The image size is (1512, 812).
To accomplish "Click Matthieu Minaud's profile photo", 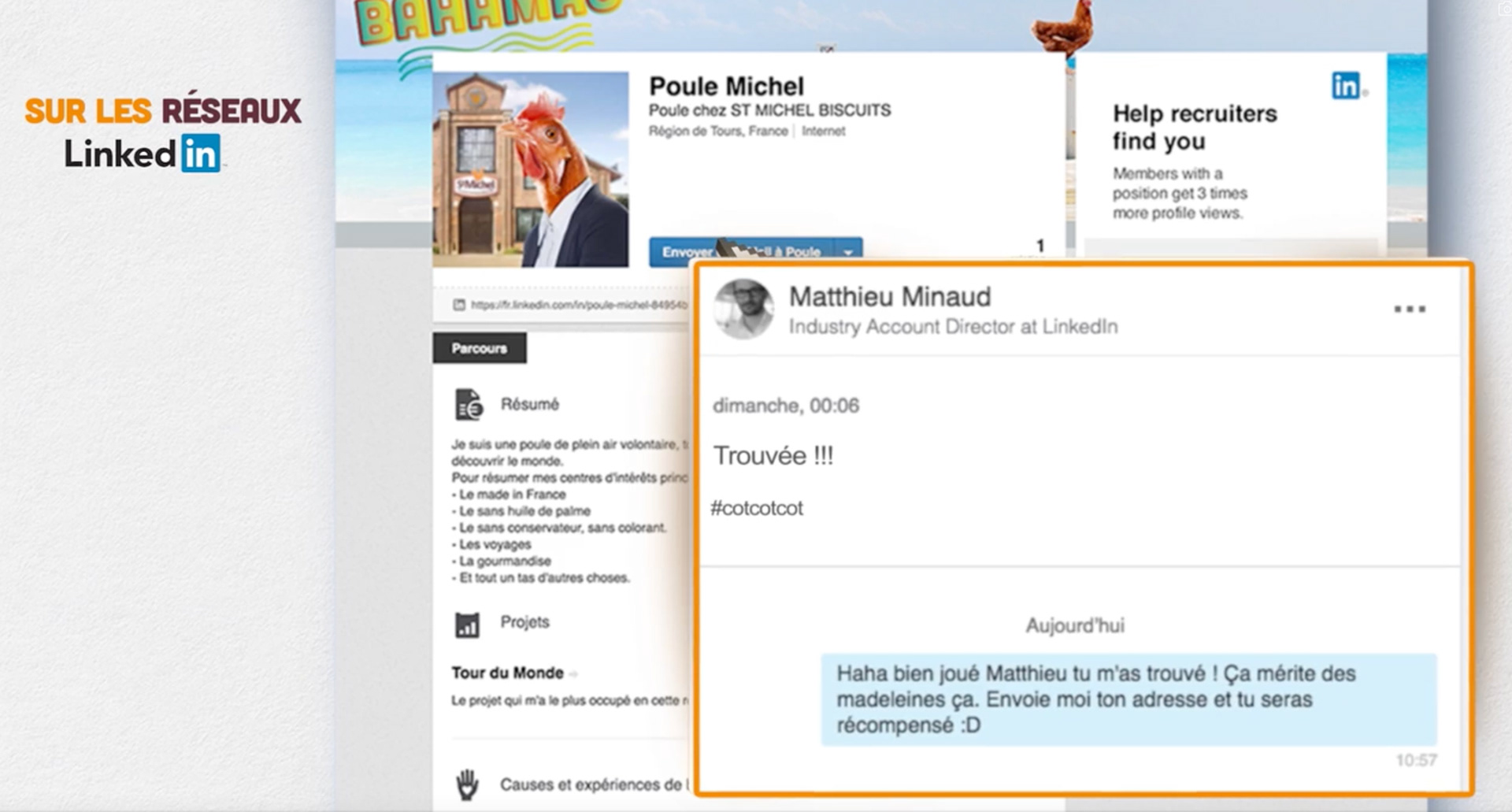I will pos(743,309).
